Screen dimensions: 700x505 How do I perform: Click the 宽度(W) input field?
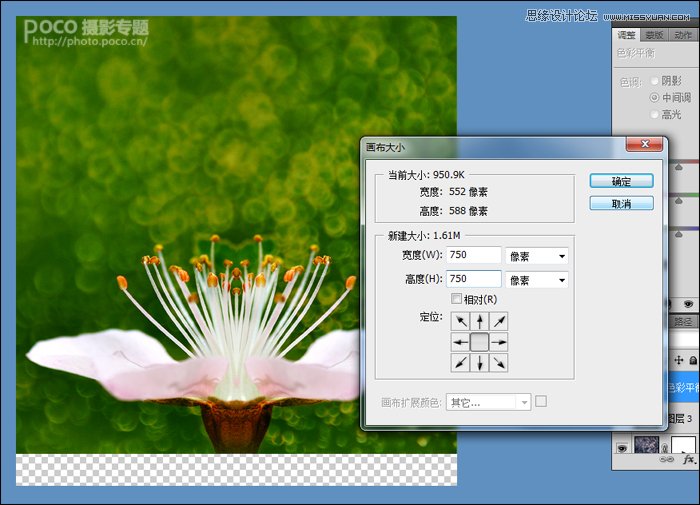tap(474, 255)
